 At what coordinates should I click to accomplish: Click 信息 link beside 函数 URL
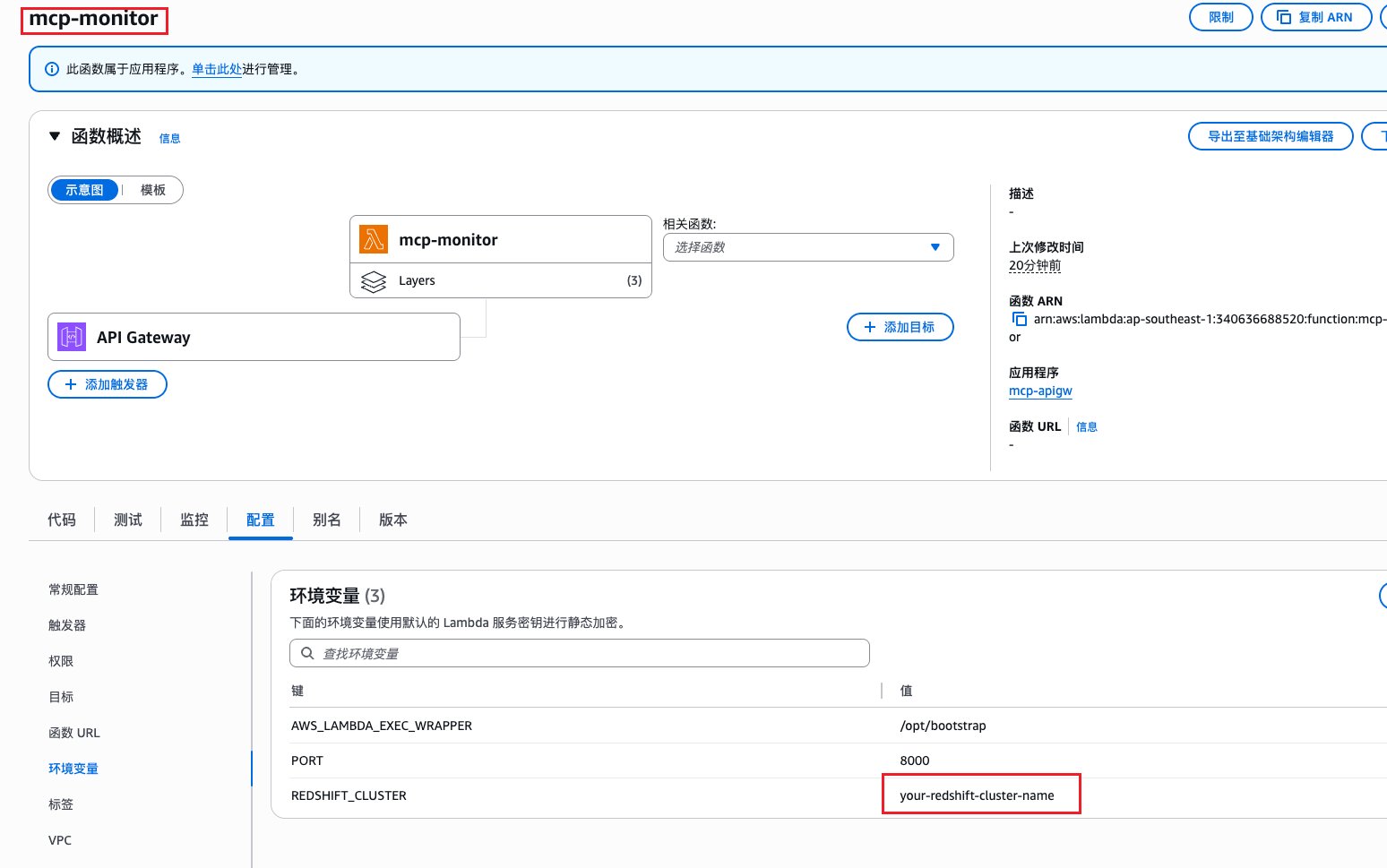tap(1087, 427)
